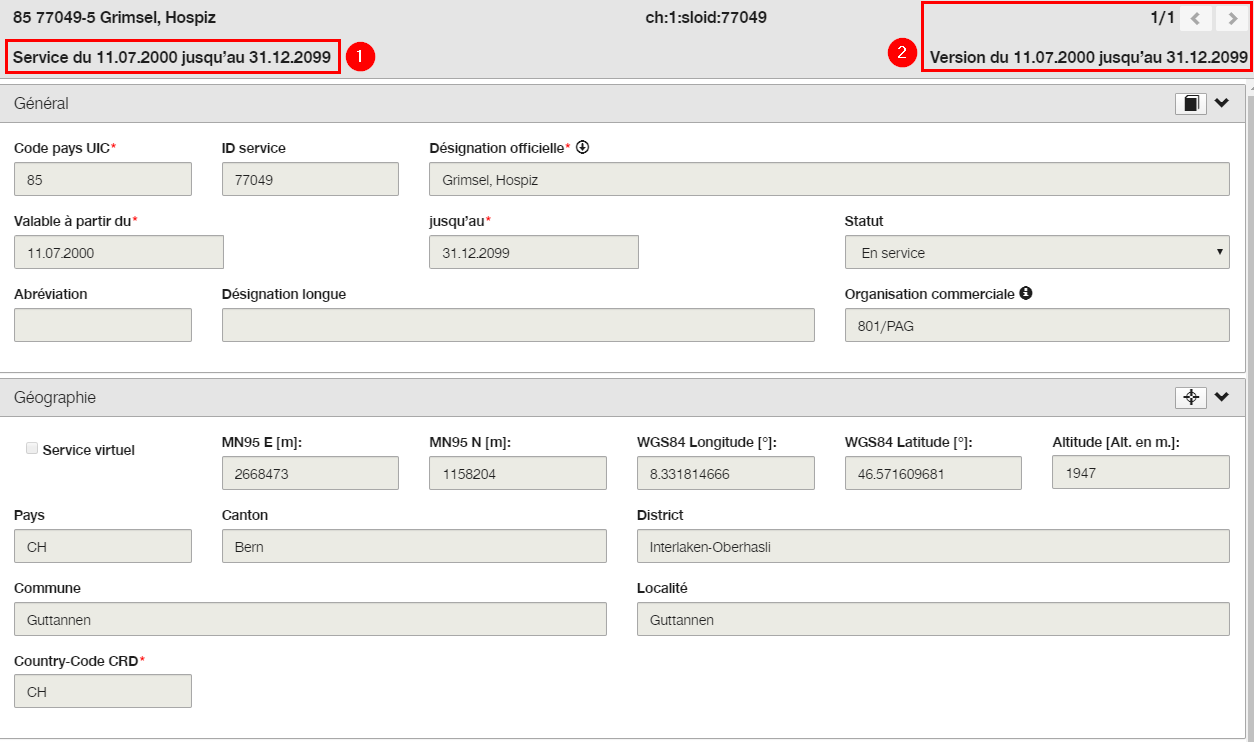
Task: Click the Altitude input field
Action: (x=1141, y=472)
